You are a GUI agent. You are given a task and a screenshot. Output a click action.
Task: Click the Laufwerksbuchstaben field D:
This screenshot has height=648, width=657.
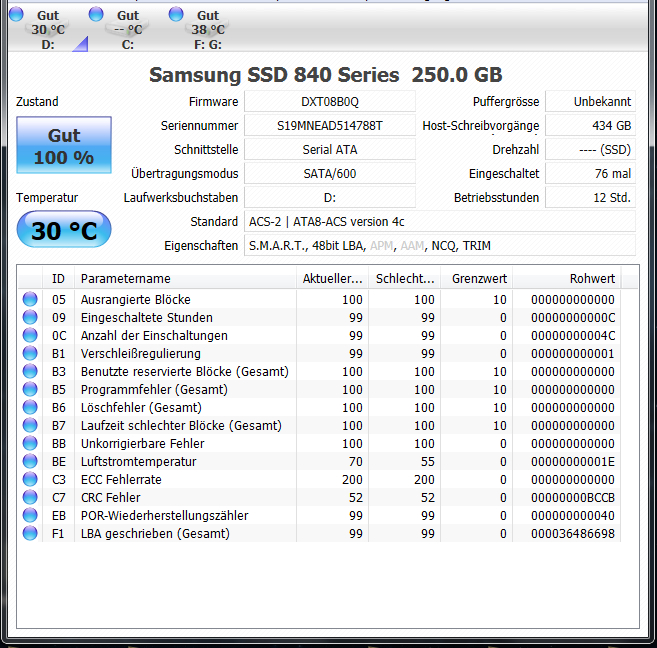(x=330, y=197)
